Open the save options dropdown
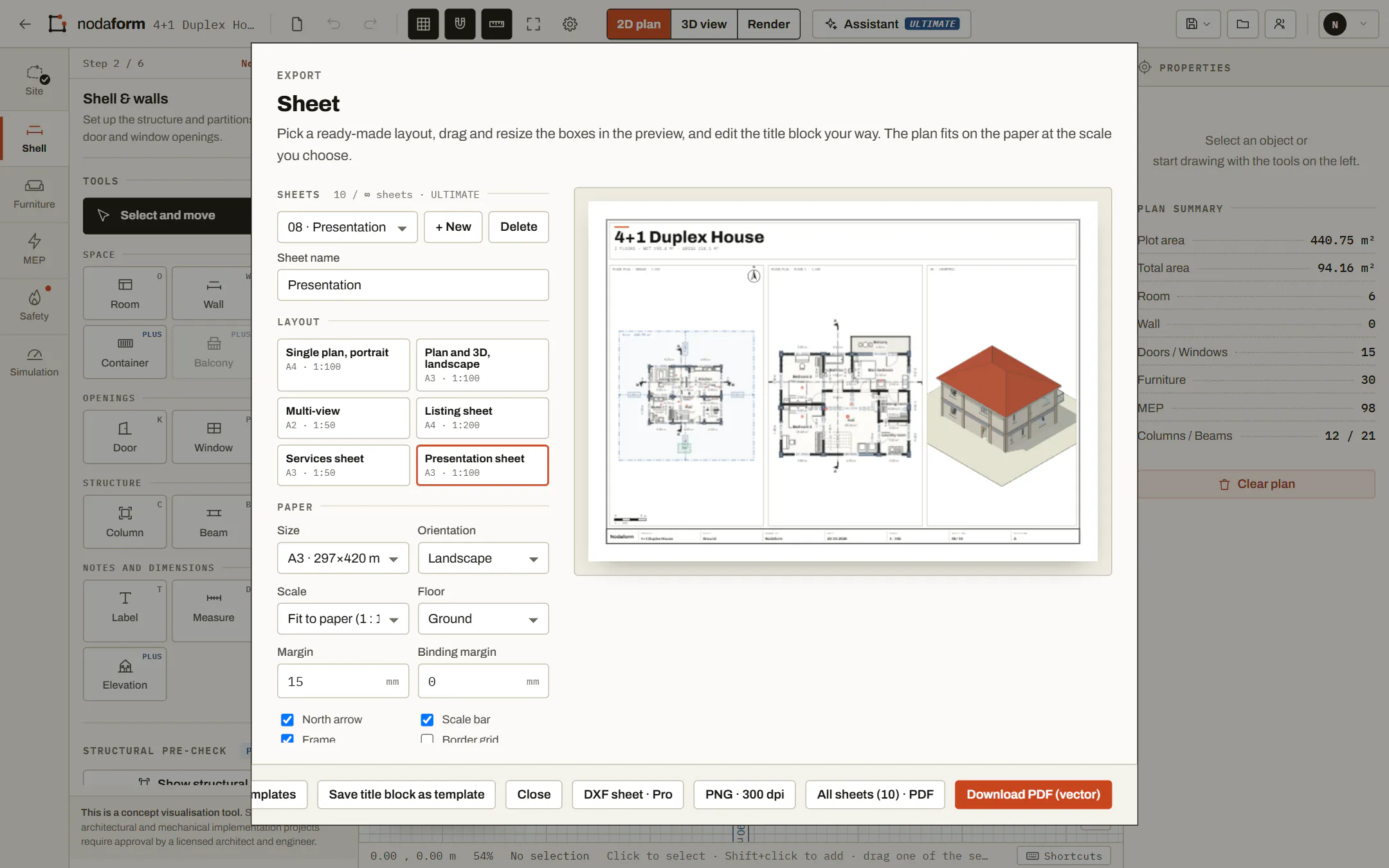 coord(1198,24)
